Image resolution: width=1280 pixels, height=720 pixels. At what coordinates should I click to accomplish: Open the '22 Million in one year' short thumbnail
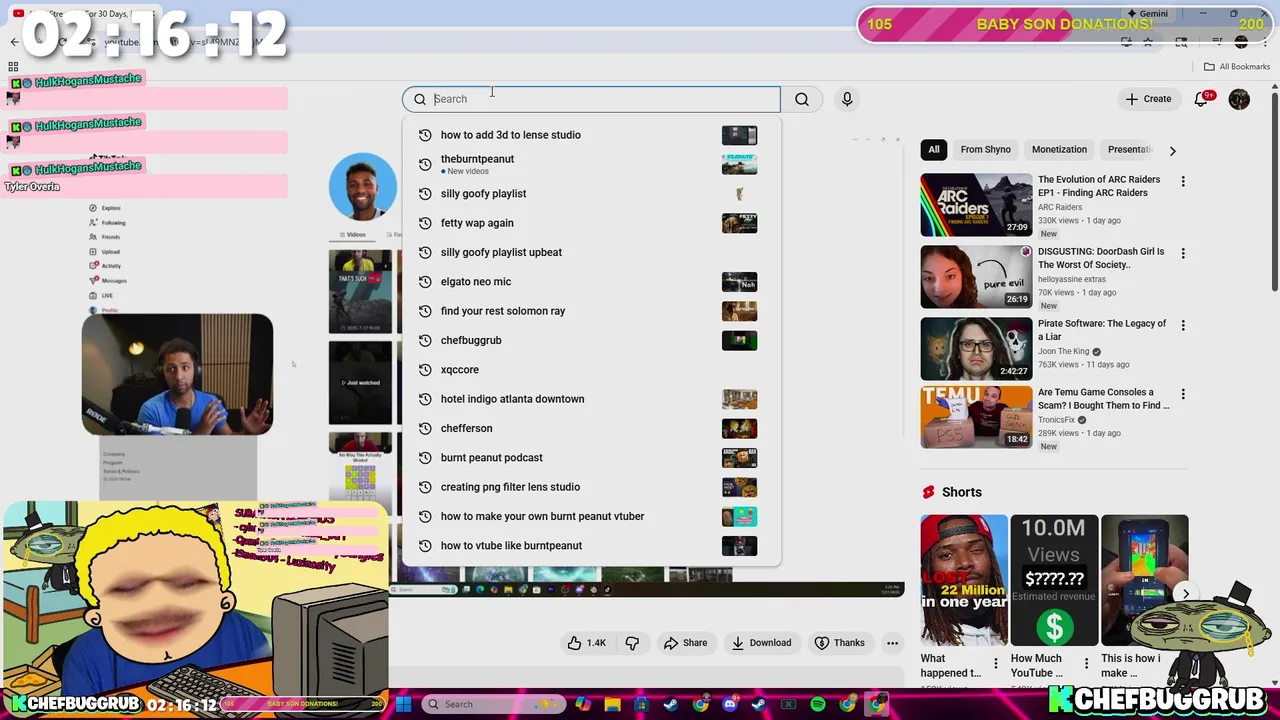point(964,580)
